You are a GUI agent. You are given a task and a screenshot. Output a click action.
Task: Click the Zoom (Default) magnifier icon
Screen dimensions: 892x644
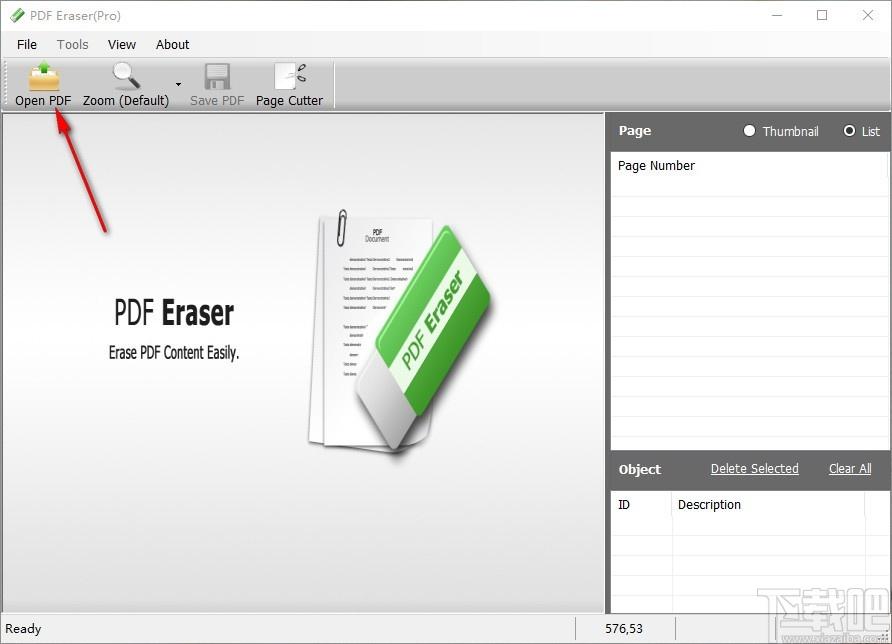[126, 76]
